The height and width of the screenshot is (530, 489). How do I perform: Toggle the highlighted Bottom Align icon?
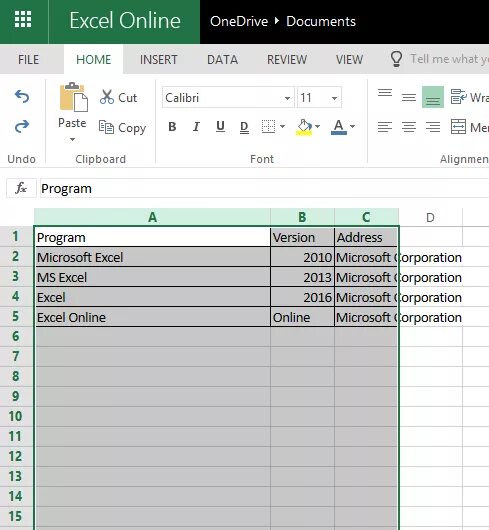[433, 97]
